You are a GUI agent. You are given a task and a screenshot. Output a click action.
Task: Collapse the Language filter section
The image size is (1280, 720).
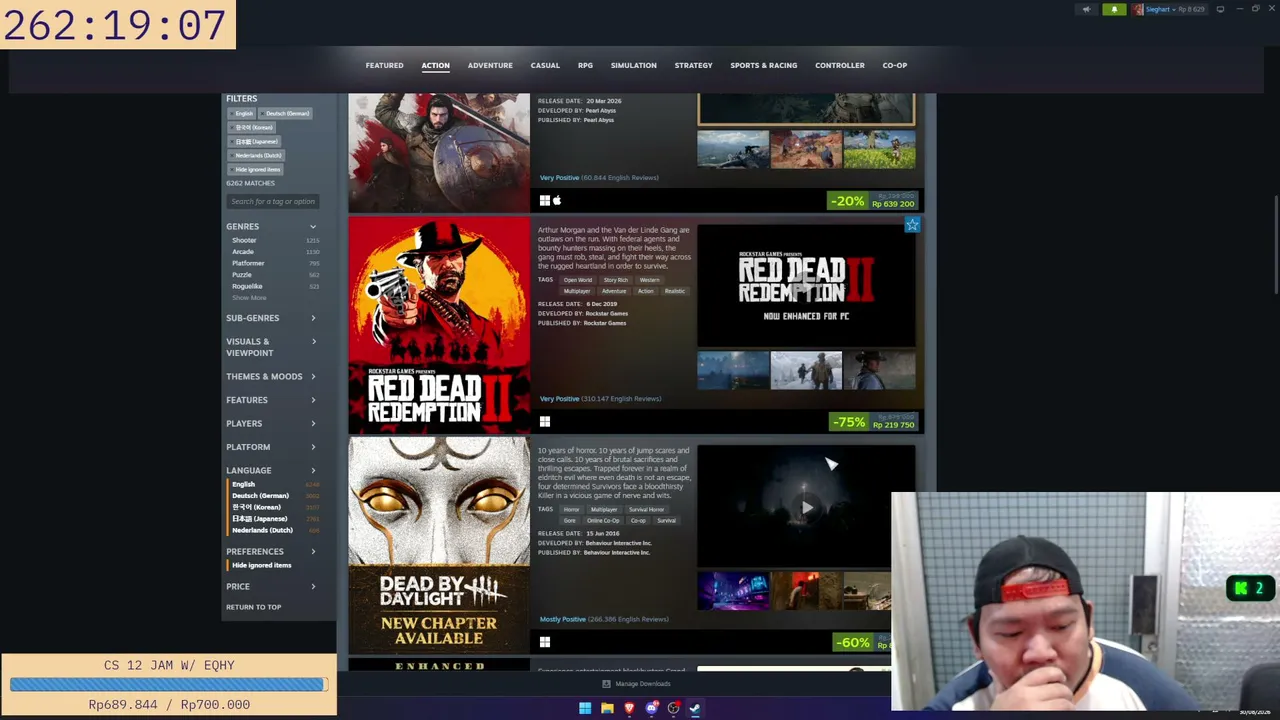pyautogui.click(x=271, y=471)
